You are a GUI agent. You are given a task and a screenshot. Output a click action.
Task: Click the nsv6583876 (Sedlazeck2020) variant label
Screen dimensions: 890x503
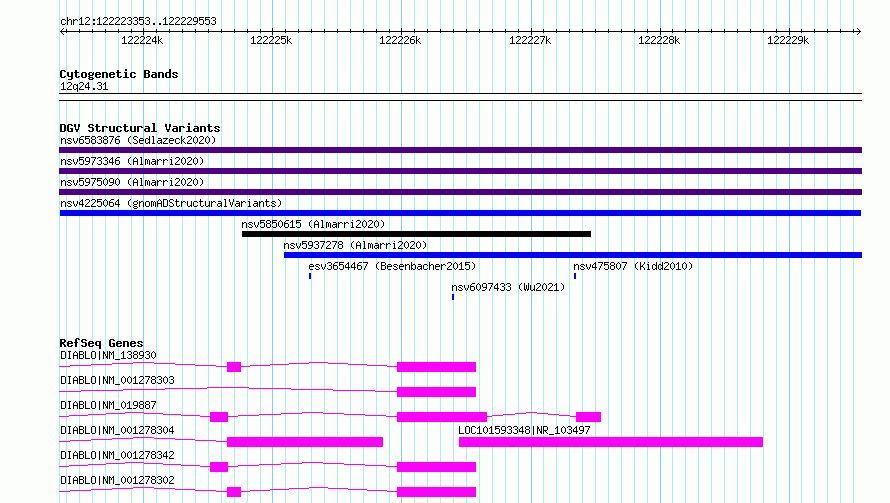[138, 140]
